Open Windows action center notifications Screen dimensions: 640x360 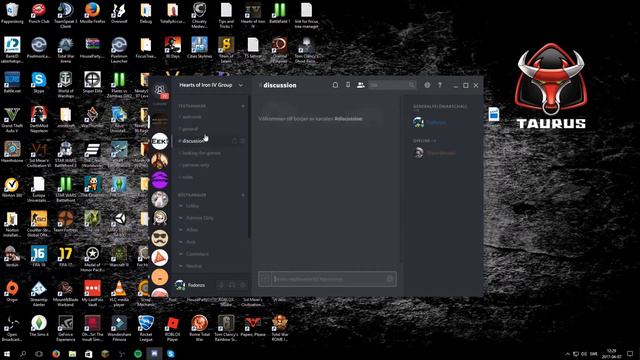[630, 354]
